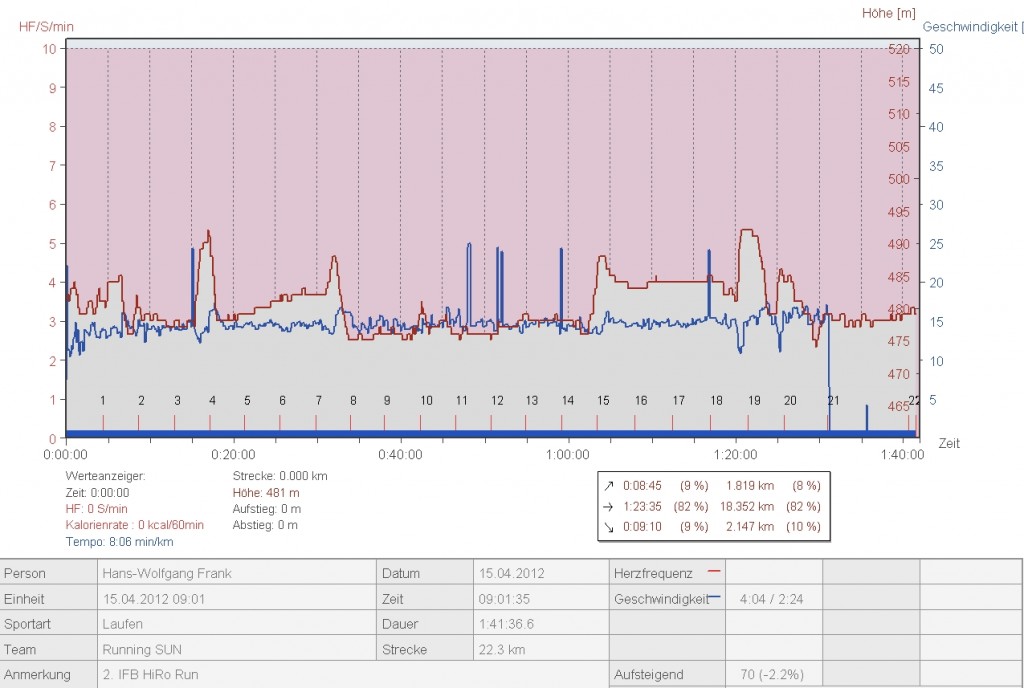This screenshot has width=1024, height=688.
Task: Click lap marker 7 on the timeline
Action: [x=318, y=401]
